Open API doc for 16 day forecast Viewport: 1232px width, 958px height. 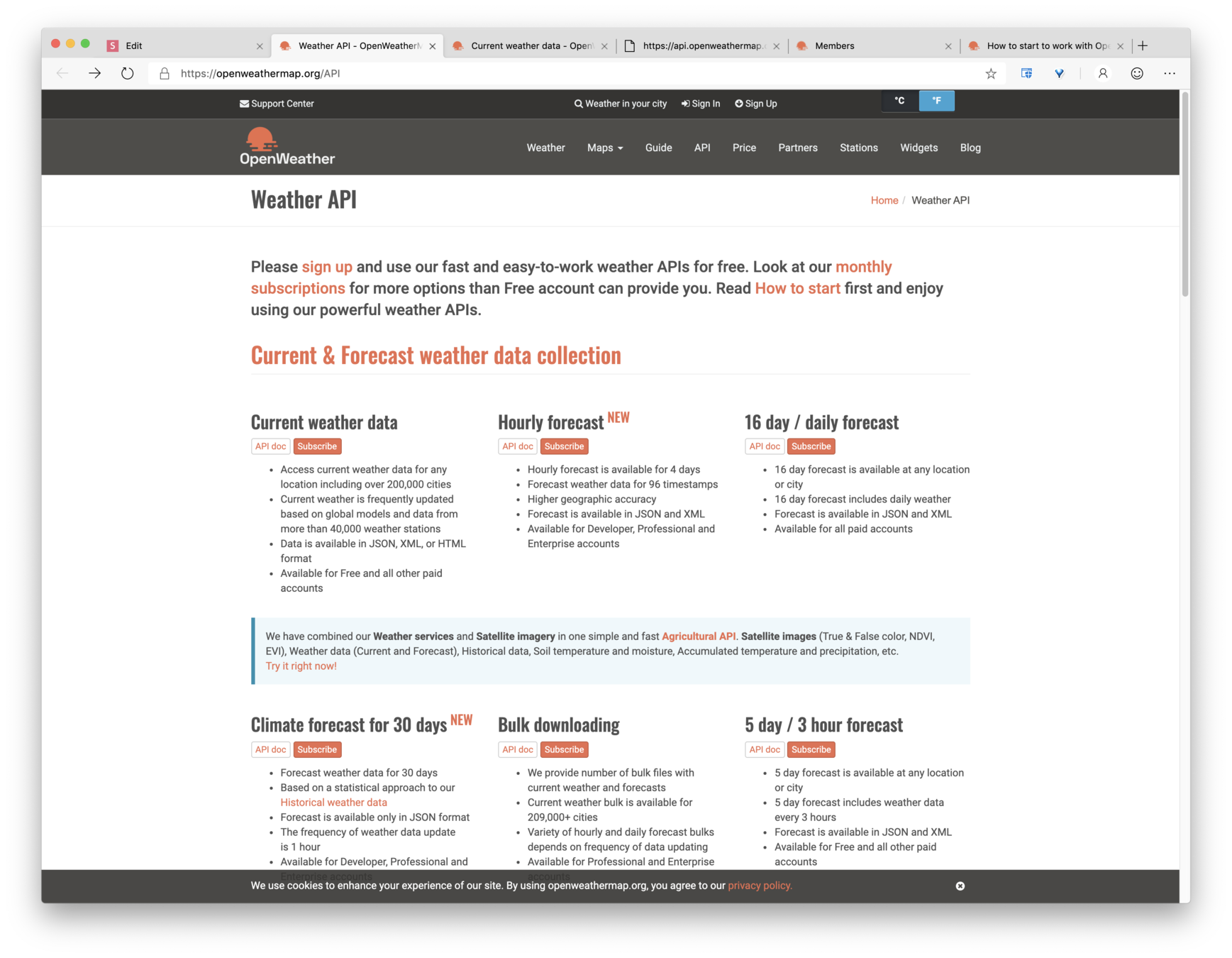(764, 446)
